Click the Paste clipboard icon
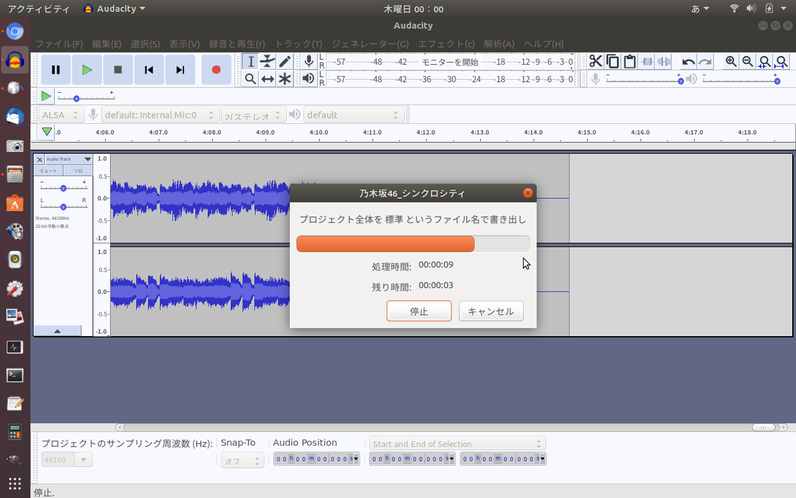The height and width of the screenshot is (498, 796). (630, 61)
